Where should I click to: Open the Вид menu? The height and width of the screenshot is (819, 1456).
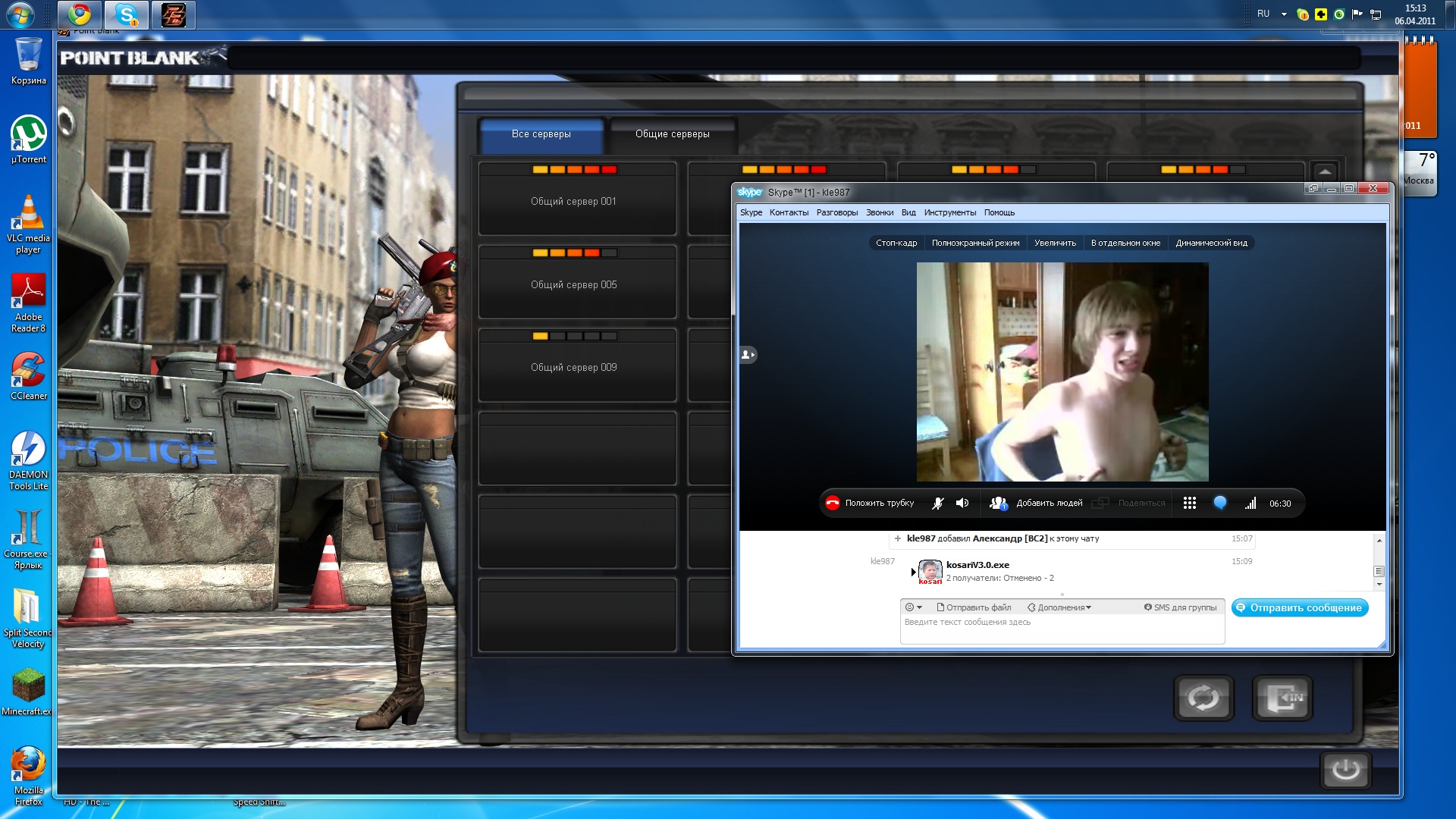pyautogui.click(x=908, y=212)
